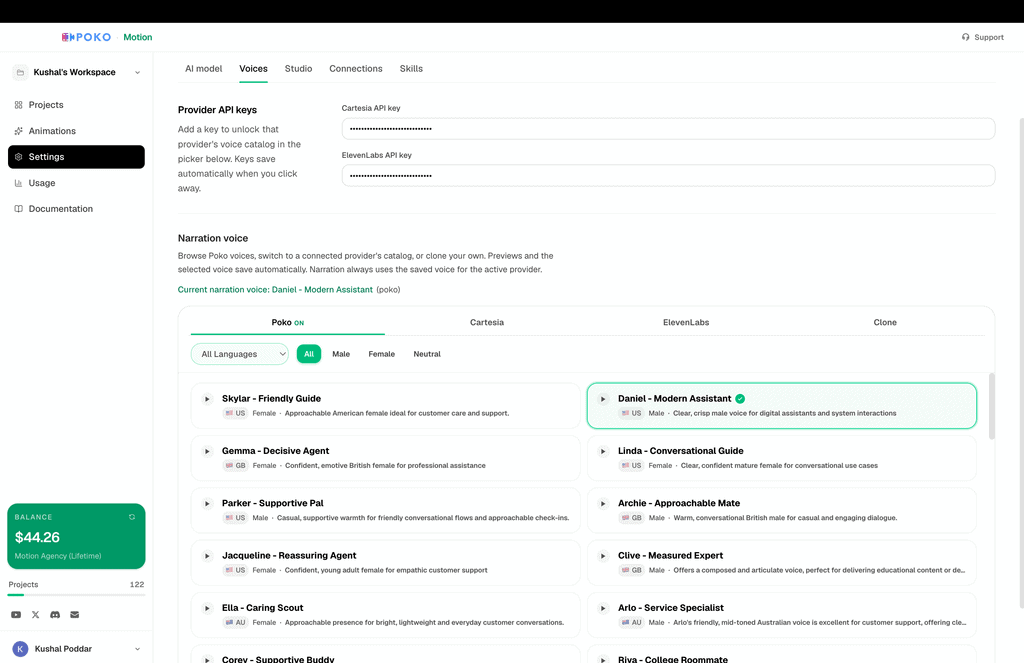This screenshot has height=663, width=1024.
Task: Filter voices by Female
Action: [x=381, y=354]
